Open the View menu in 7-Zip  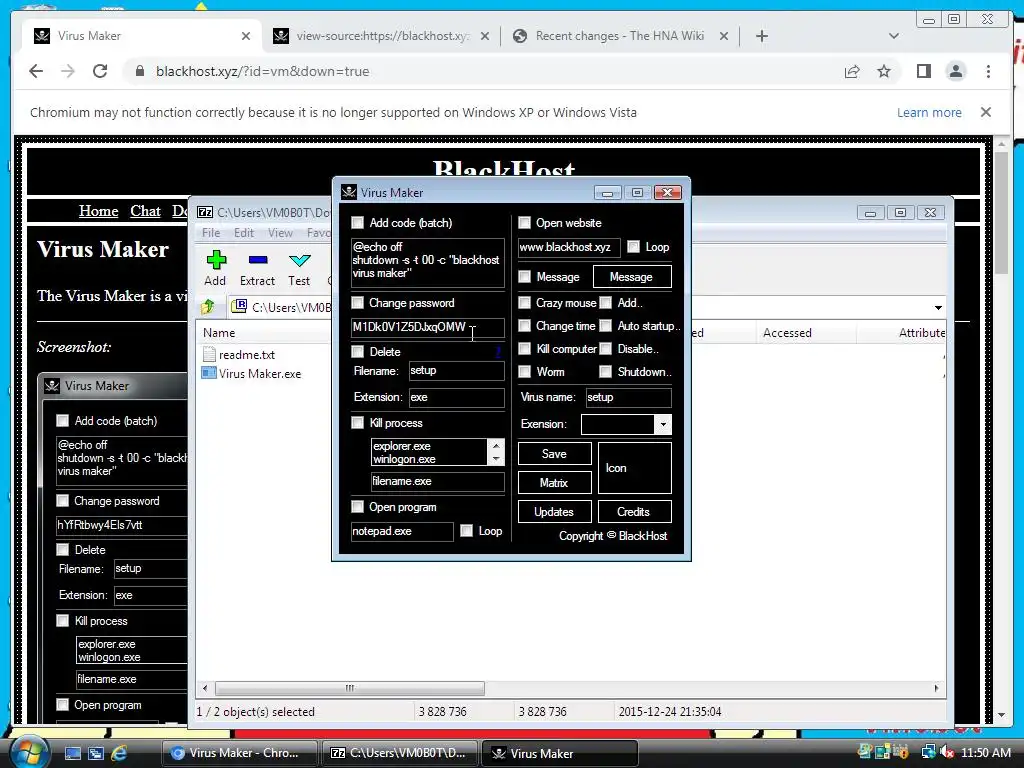[280, 232]
